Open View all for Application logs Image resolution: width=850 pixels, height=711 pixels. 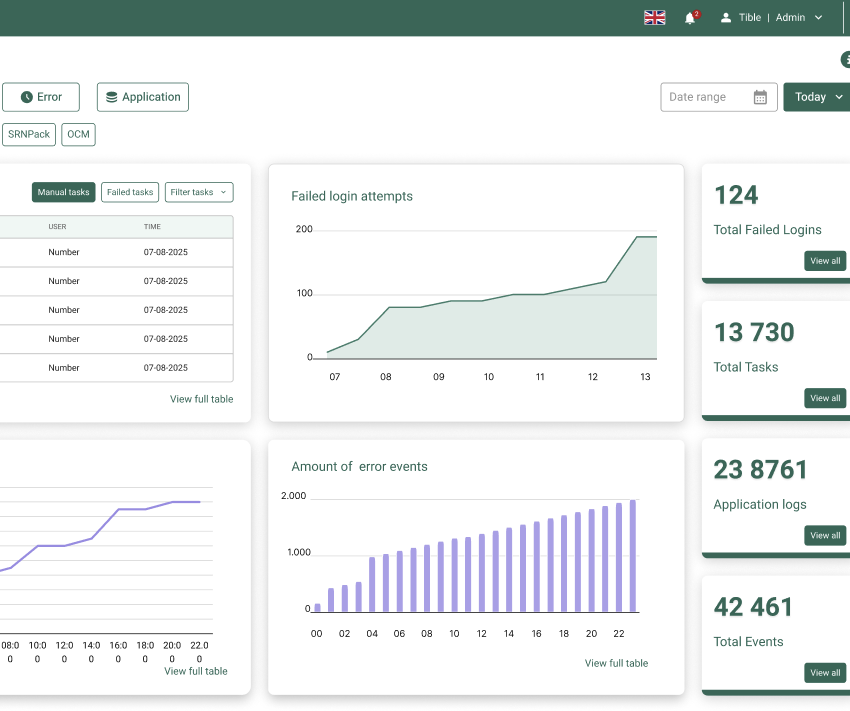[825, 535]
